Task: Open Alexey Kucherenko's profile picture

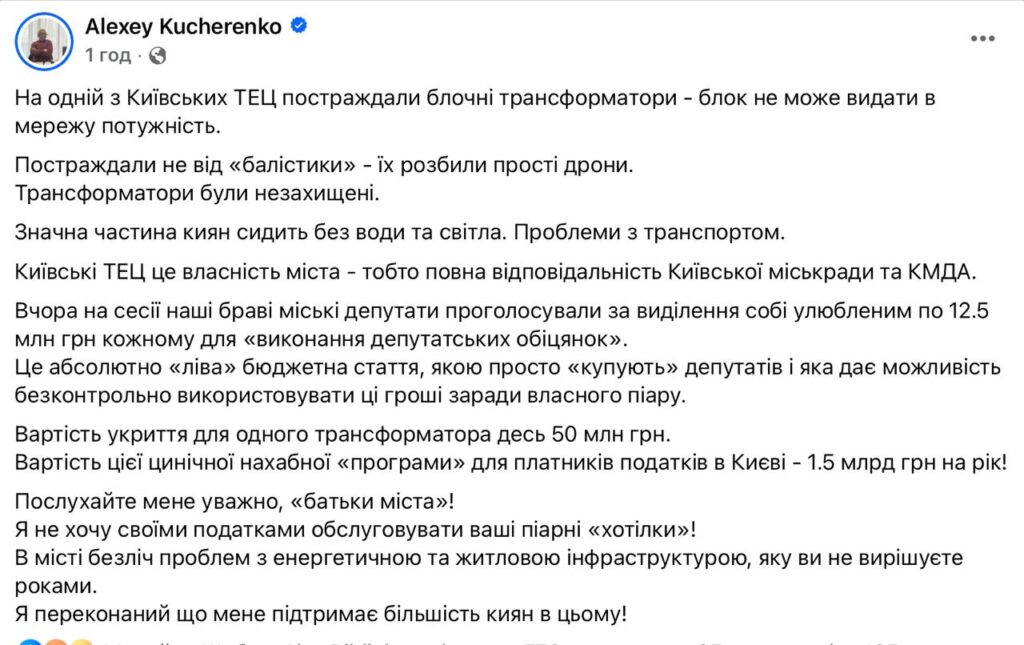Action: point(43,41)
